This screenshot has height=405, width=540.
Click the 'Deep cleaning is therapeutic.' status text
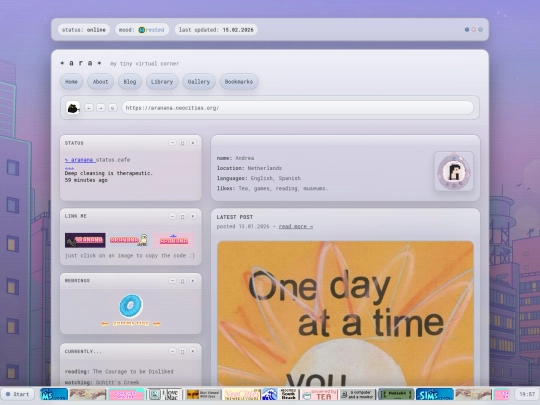(x=108, y=173)
